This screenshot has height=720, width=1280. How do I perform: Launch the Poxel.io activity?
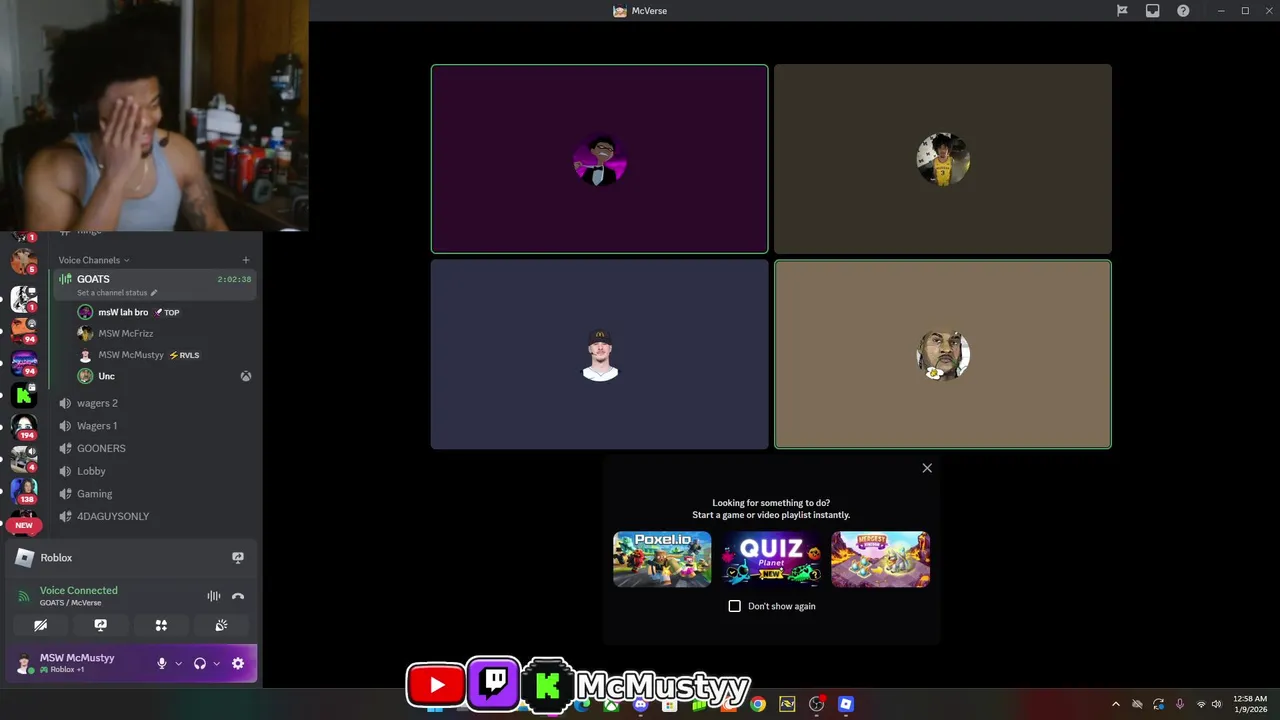662,559
